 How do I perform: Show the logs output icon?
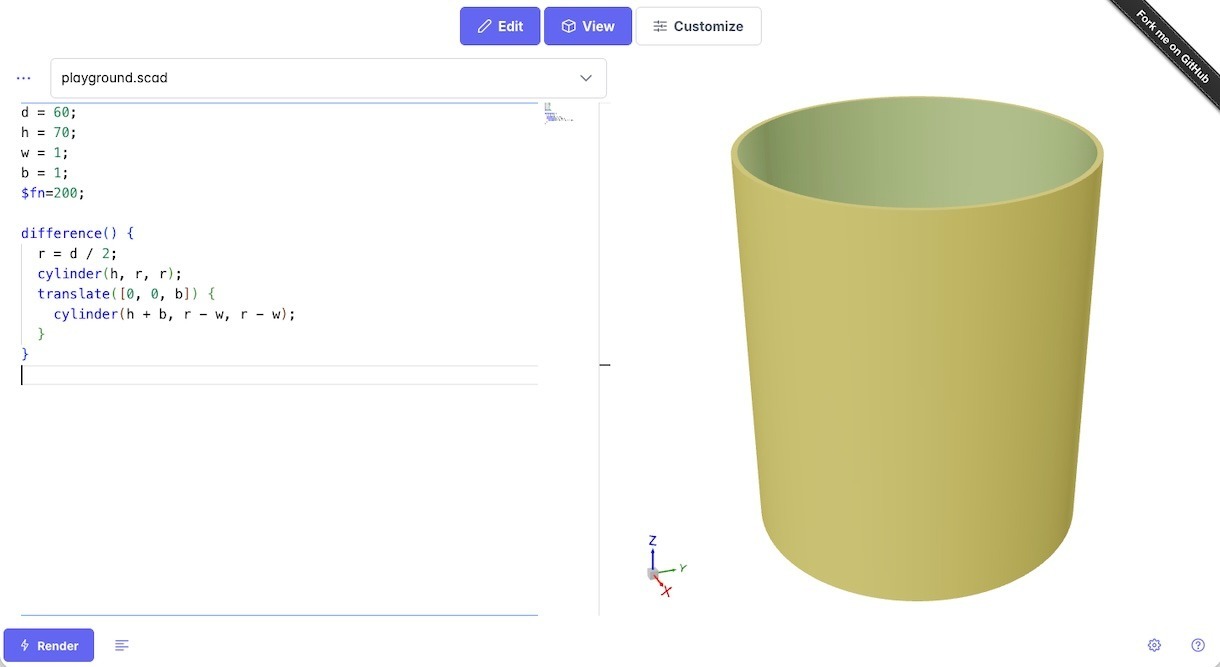122,645
